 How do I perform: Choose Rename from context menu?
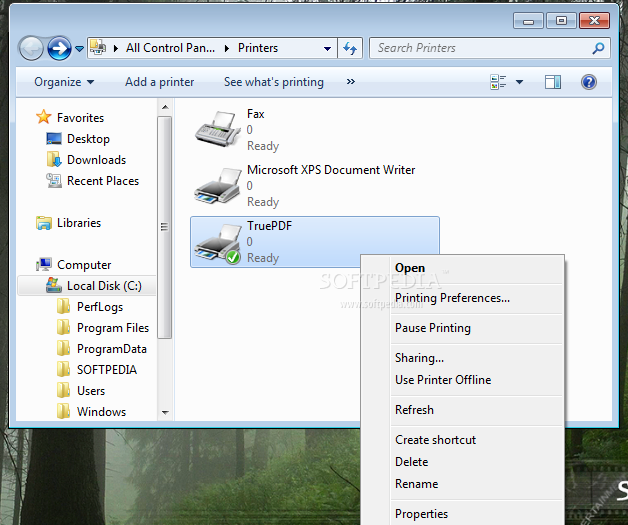417,484
